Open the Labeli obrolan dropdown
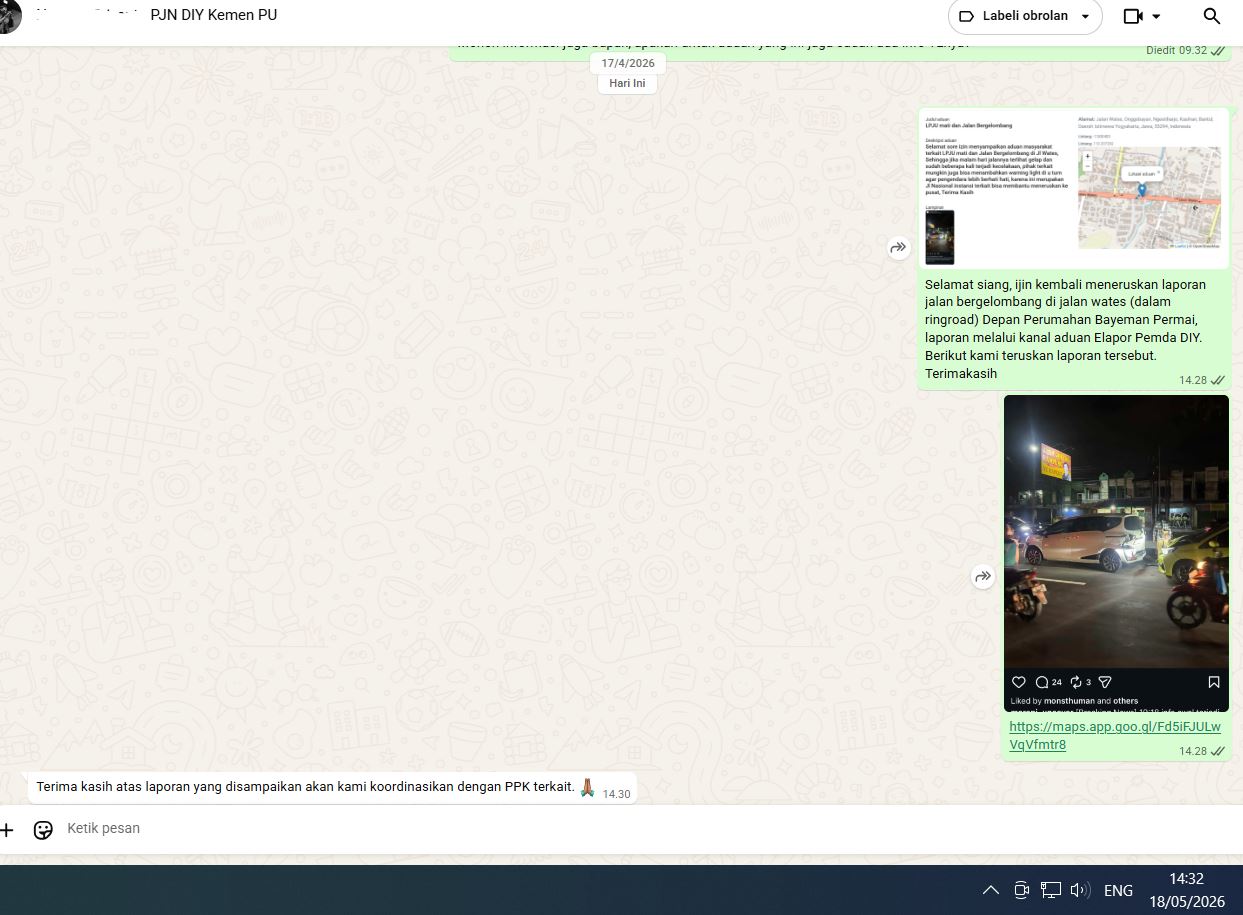1243x915 pixels. pos(1025,16)
